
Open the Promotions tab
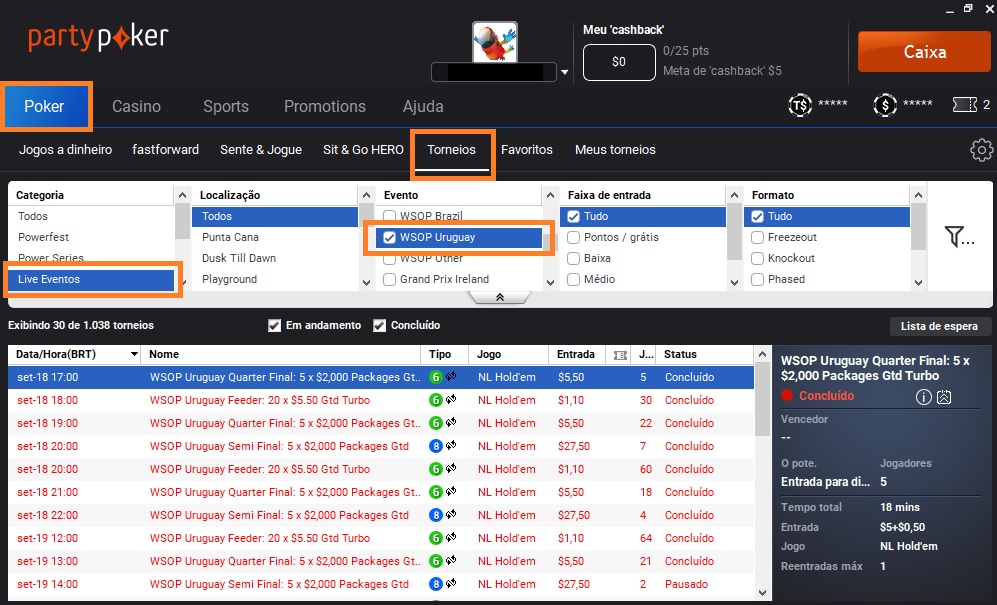coord(325,106)
